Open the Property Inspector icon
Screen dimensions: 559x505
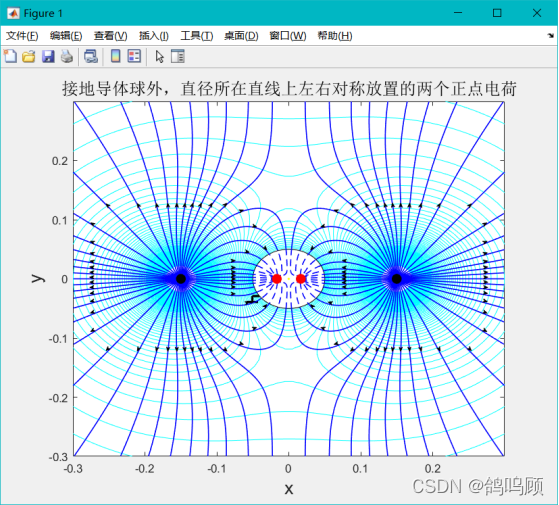coord(178,56)
